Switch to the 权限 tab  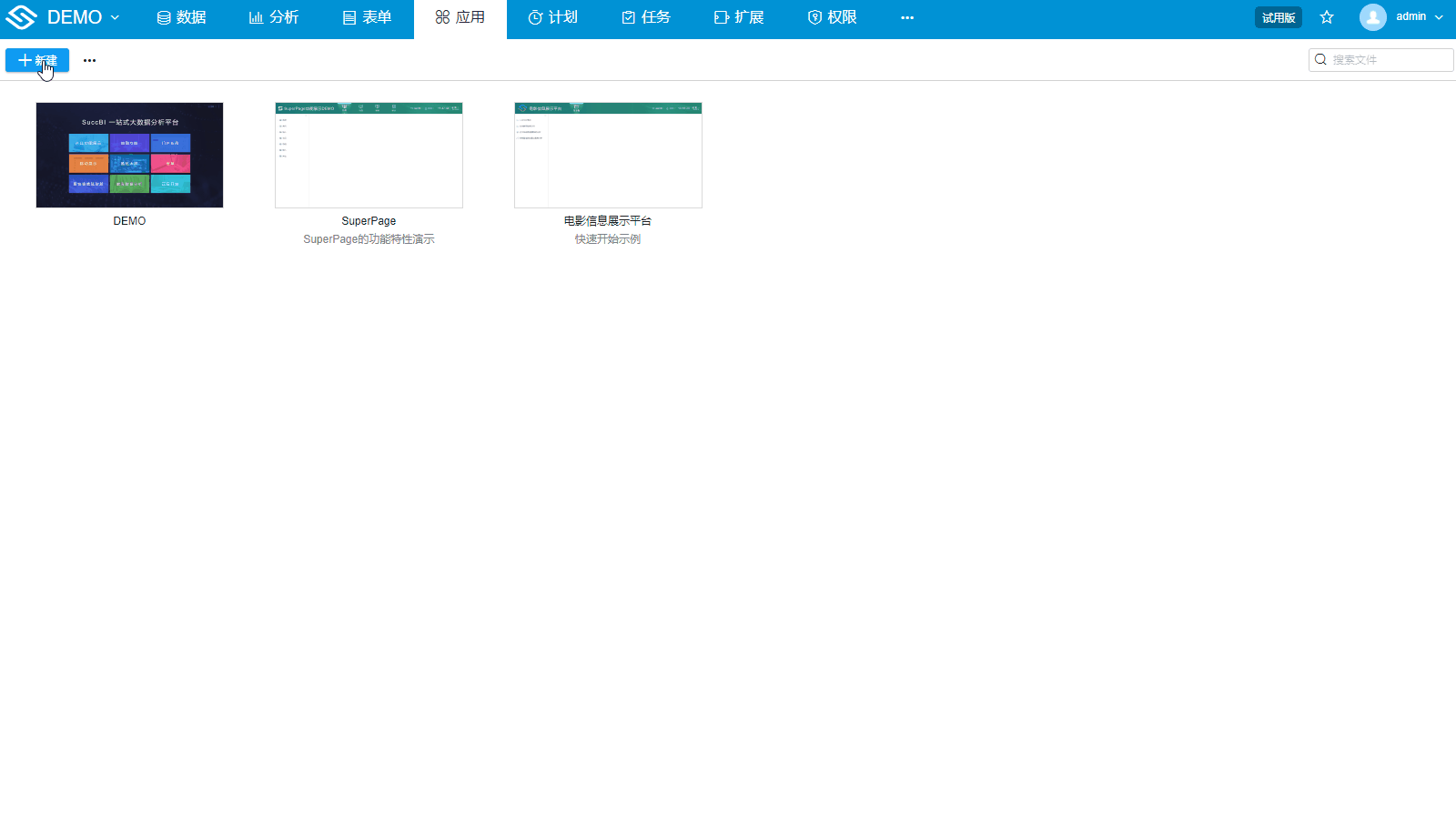click(x=832, y=17)
